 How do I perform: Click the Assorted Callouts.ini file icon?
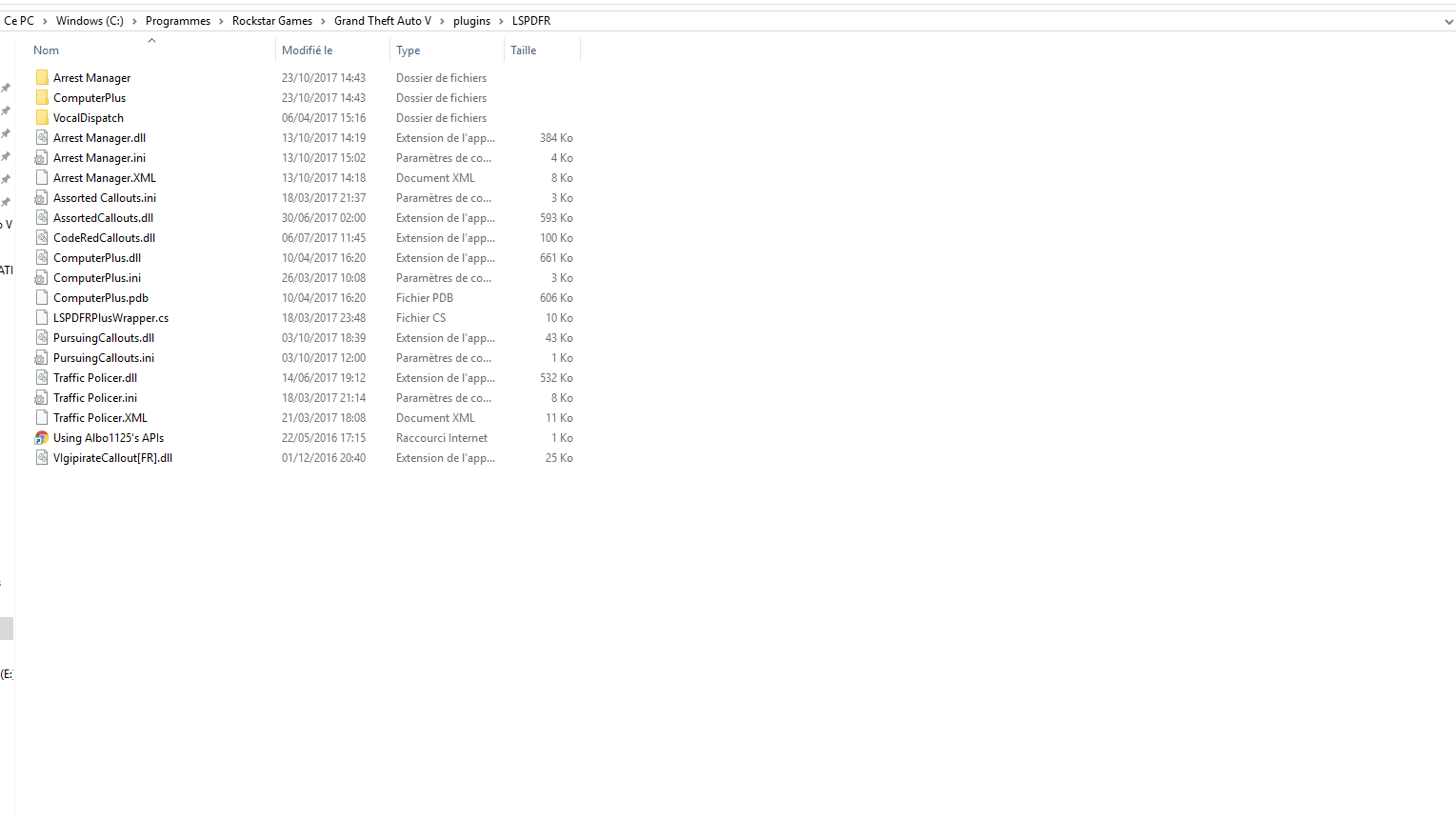point(42,198)
